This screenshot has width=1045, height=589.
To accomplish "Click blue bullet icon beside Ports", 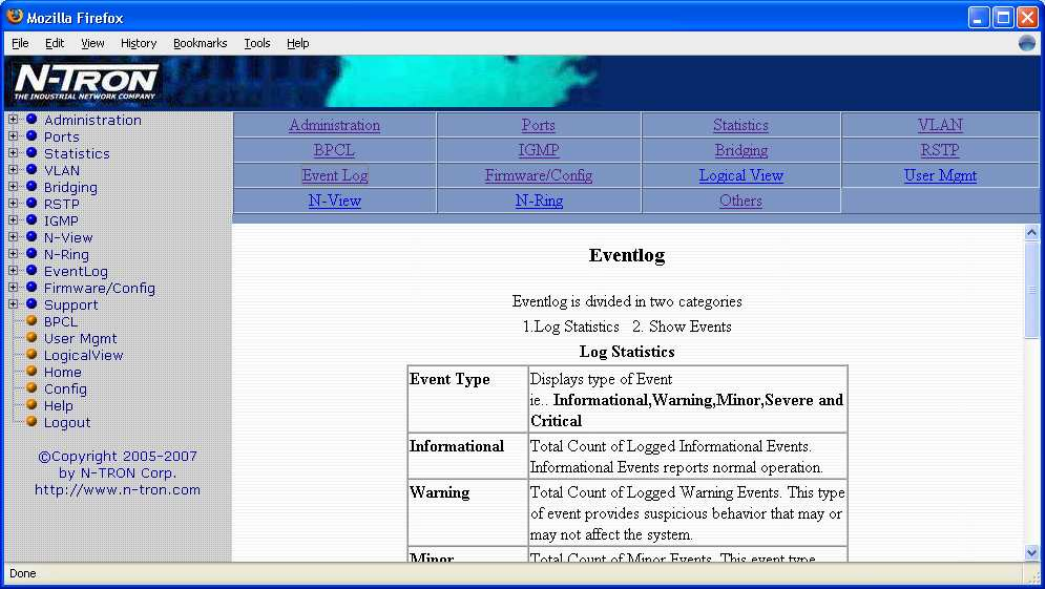I will (x=31, y=136).
